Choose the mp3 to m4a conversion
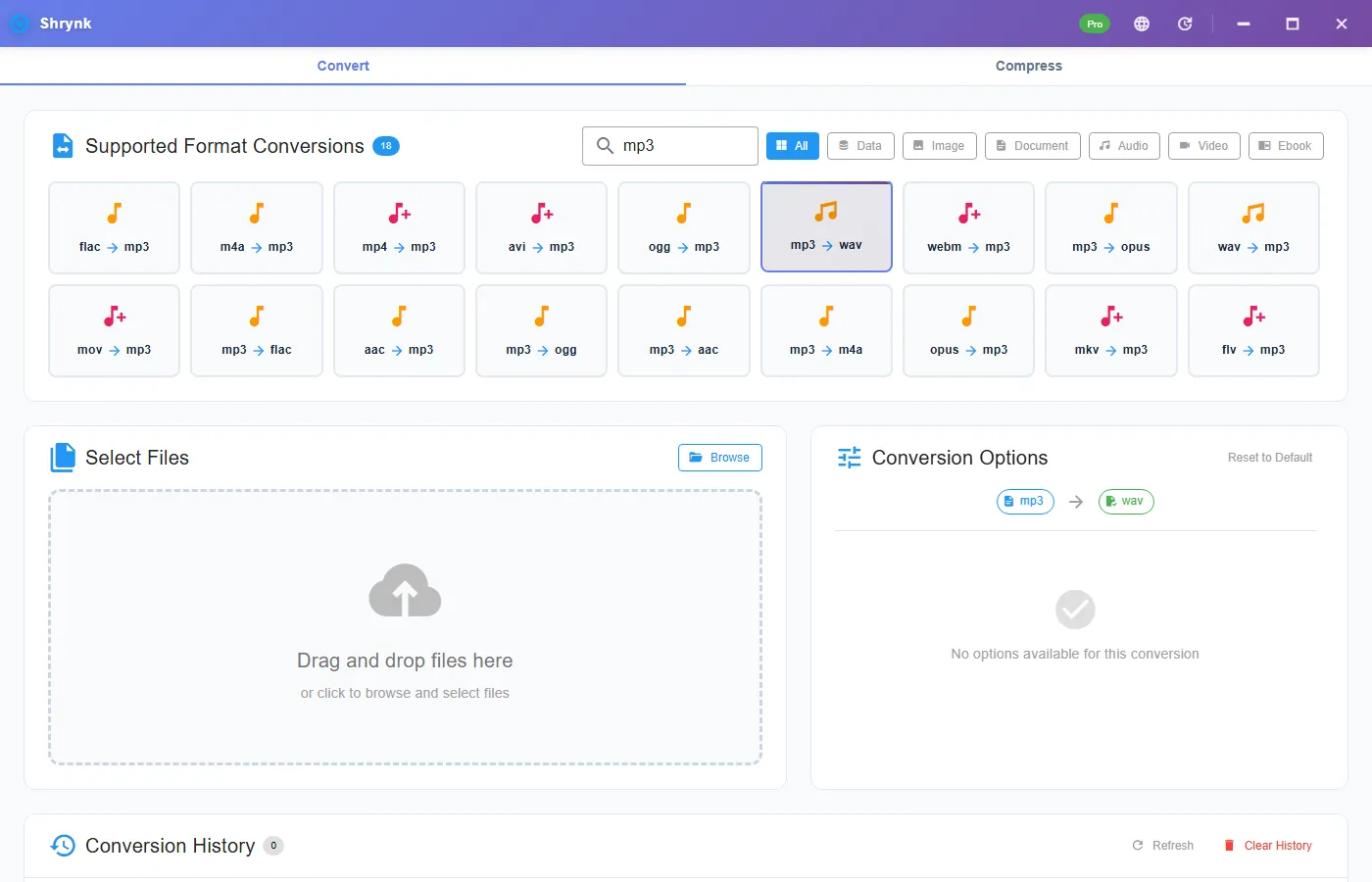The image size is (1372, 882). (x=826, y=330)
